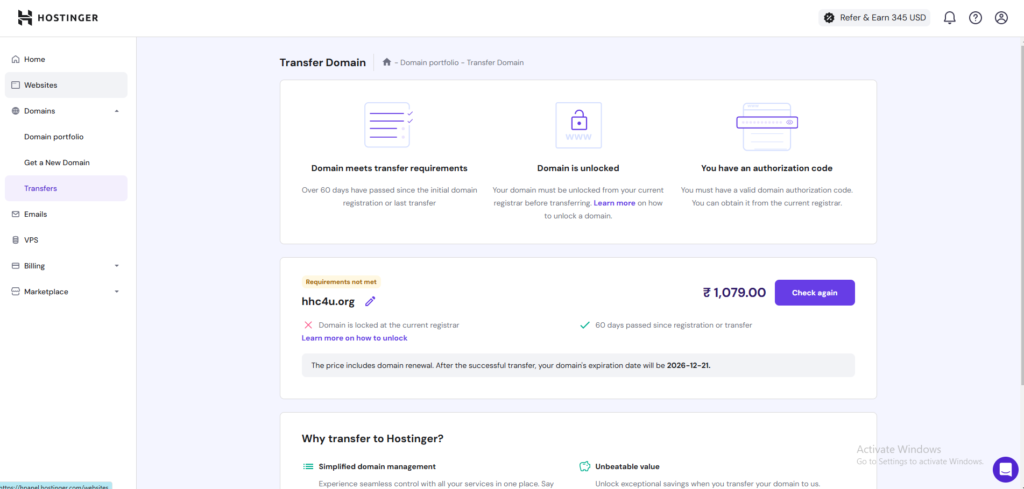Click Refer & Earn 345 USD button
The height and width of the screenshot is (489, 1024).
pos(874,18)
